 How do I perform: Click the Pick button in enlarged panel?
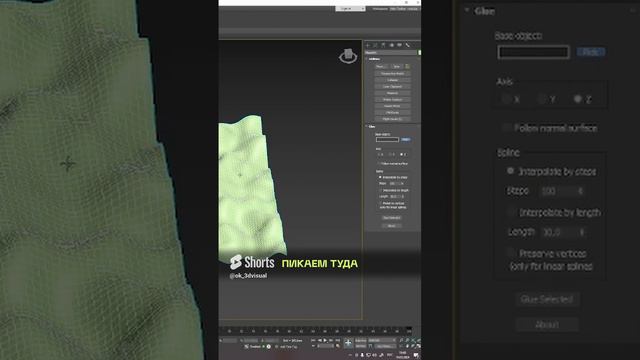[x=591, y=52]
